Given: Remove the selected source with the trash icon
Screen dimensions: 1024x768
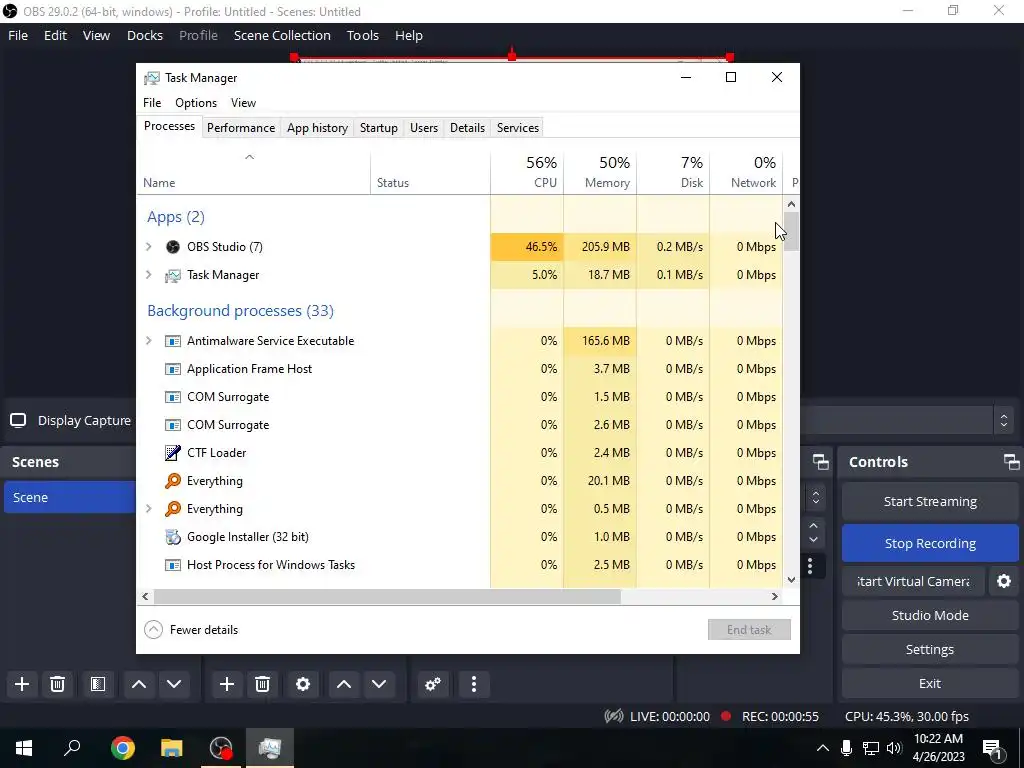Looking at the screenshot, I should pyautogui.click(x=263, y=684).
